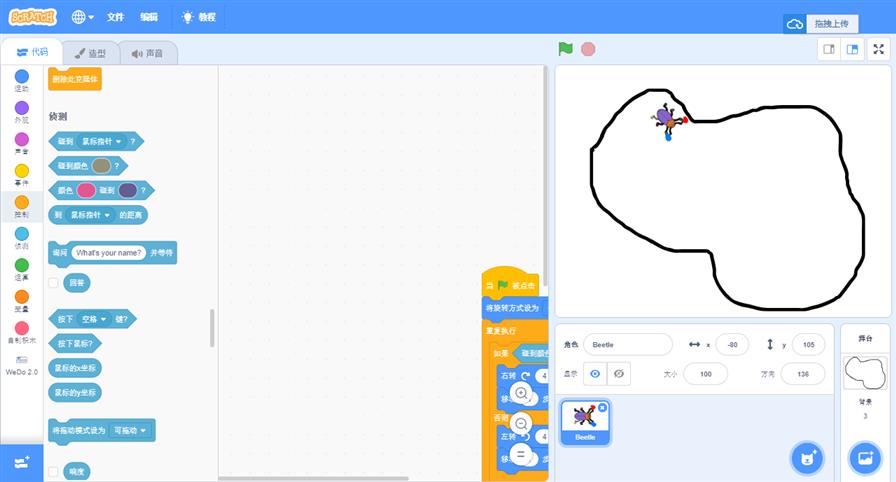Edit the sprite direction field 136

(x=803, y=374)
